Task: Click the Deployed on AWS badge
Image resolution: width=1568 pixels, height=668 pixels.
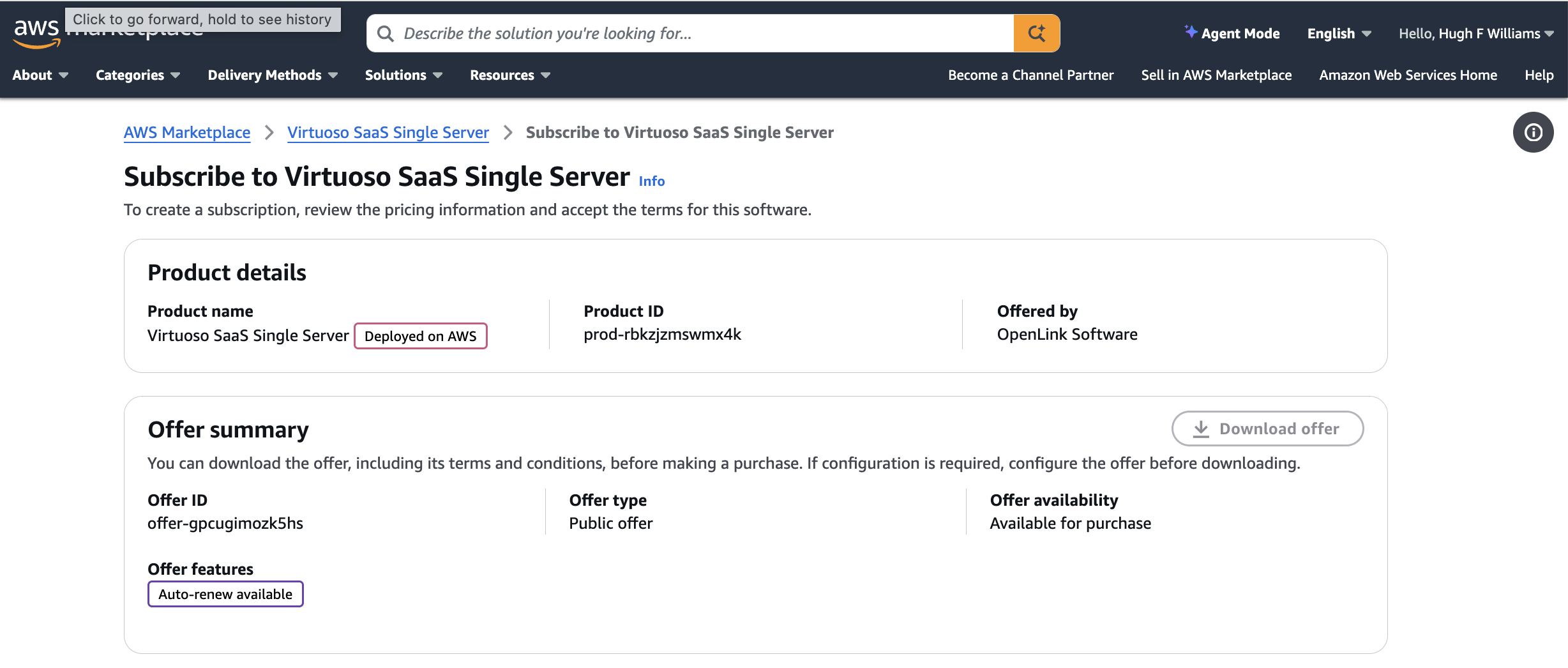Action: point(421,336)
